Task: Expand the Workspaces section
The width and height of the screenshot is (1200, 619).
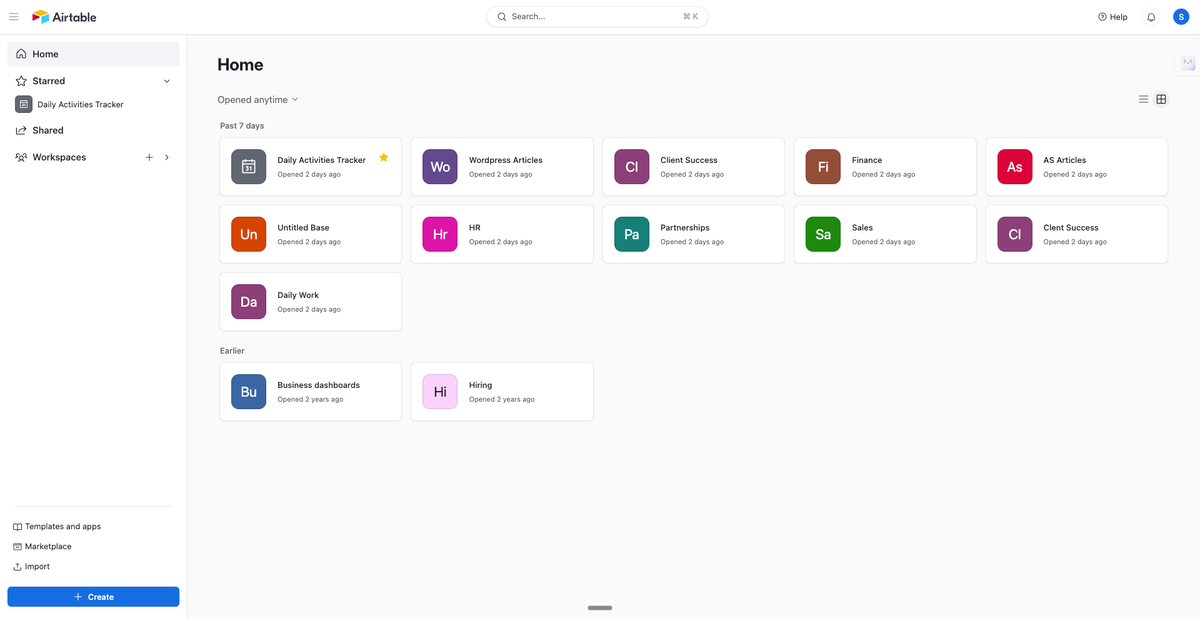Action: pos(167,157)
